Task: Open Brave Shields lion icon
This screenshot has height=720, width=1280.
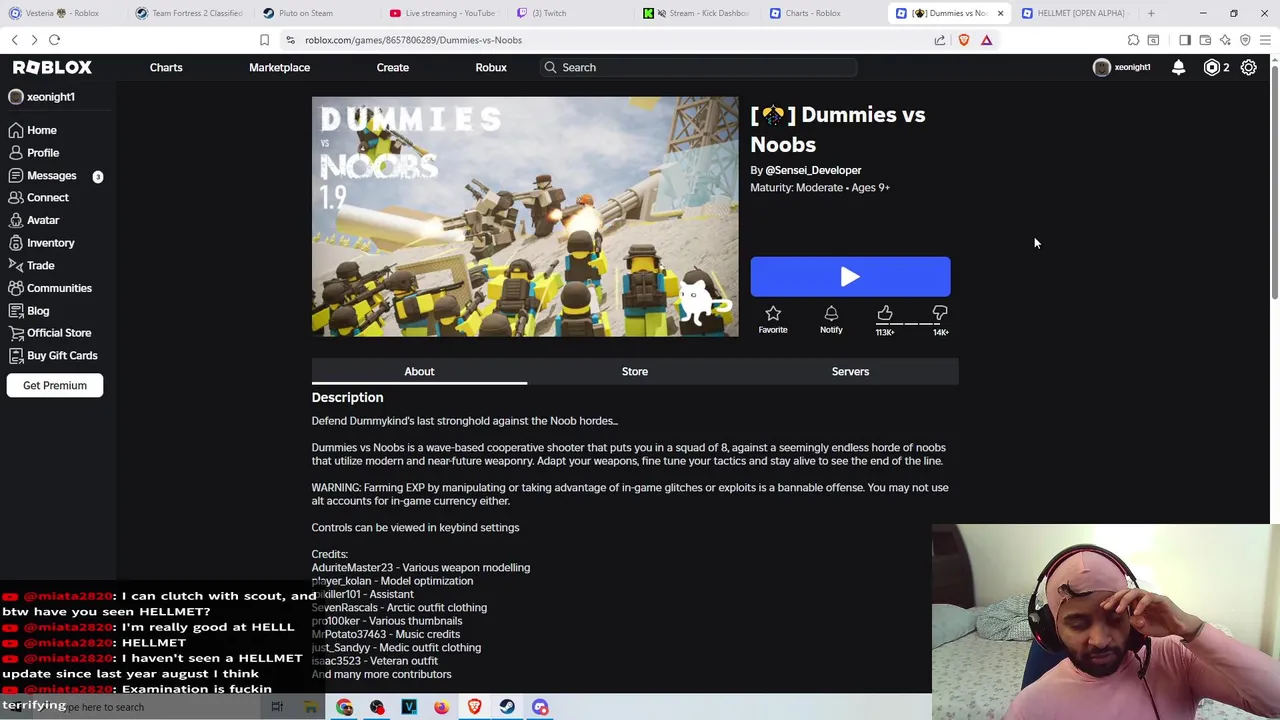Action: tap(964, 40)
